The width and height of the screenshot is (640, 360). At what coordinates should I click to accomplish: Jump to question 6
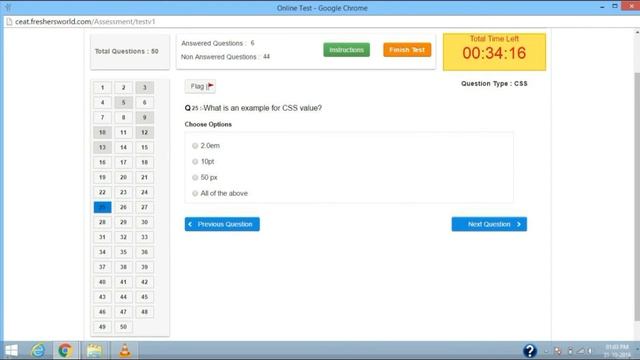144,102
